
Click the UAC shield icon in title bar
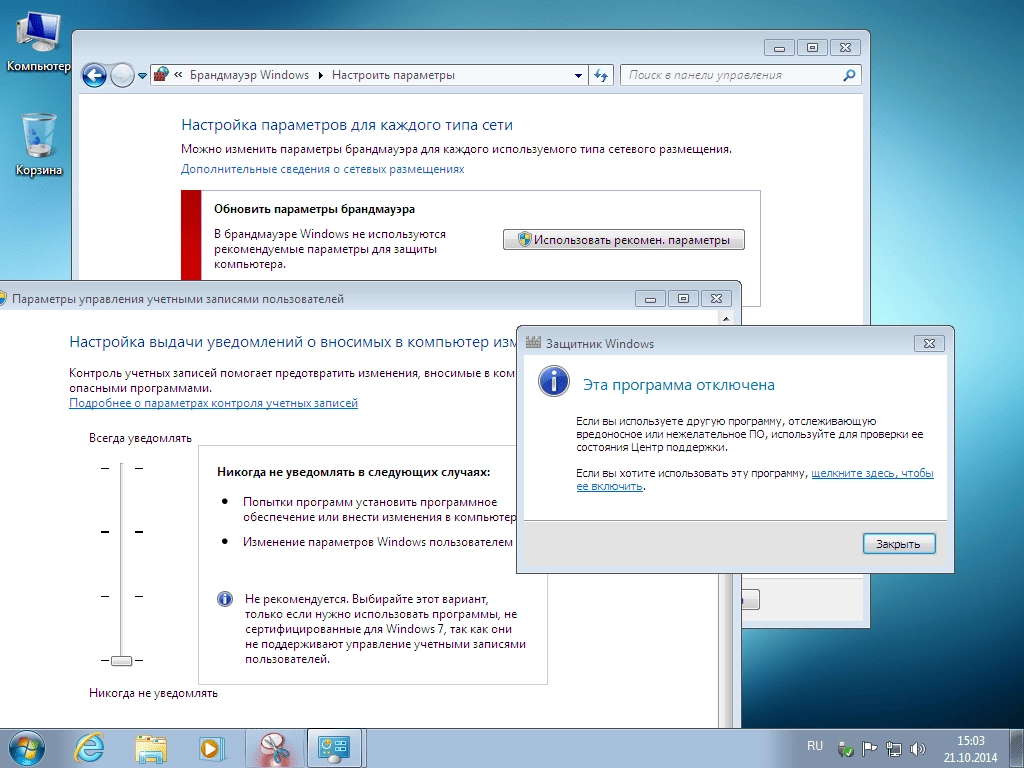pyautogui.click(x=3, y=298)
